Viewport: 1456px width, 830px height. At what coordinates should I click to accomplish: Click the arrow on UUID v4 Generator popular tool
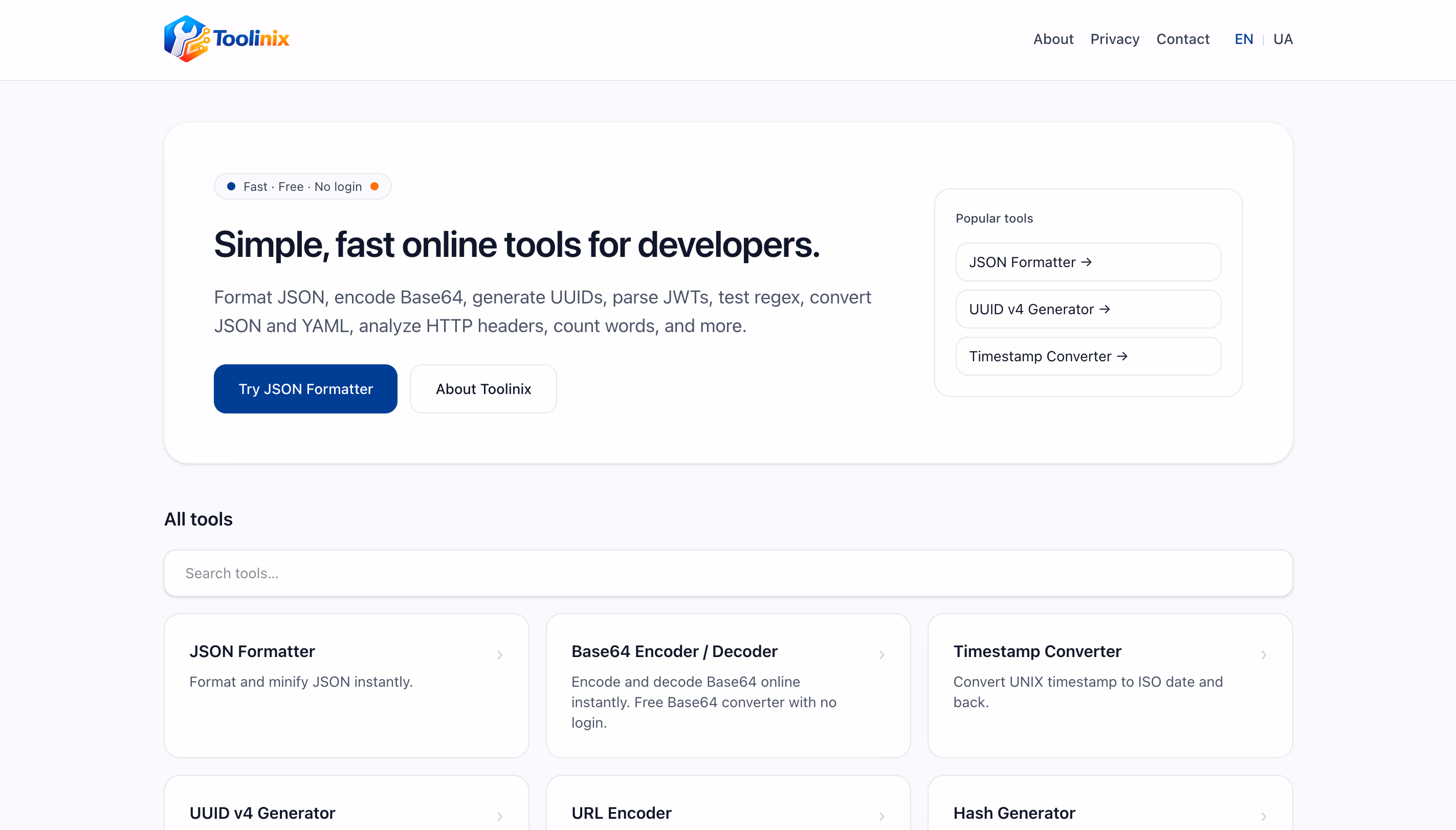tap(1105, 309)
